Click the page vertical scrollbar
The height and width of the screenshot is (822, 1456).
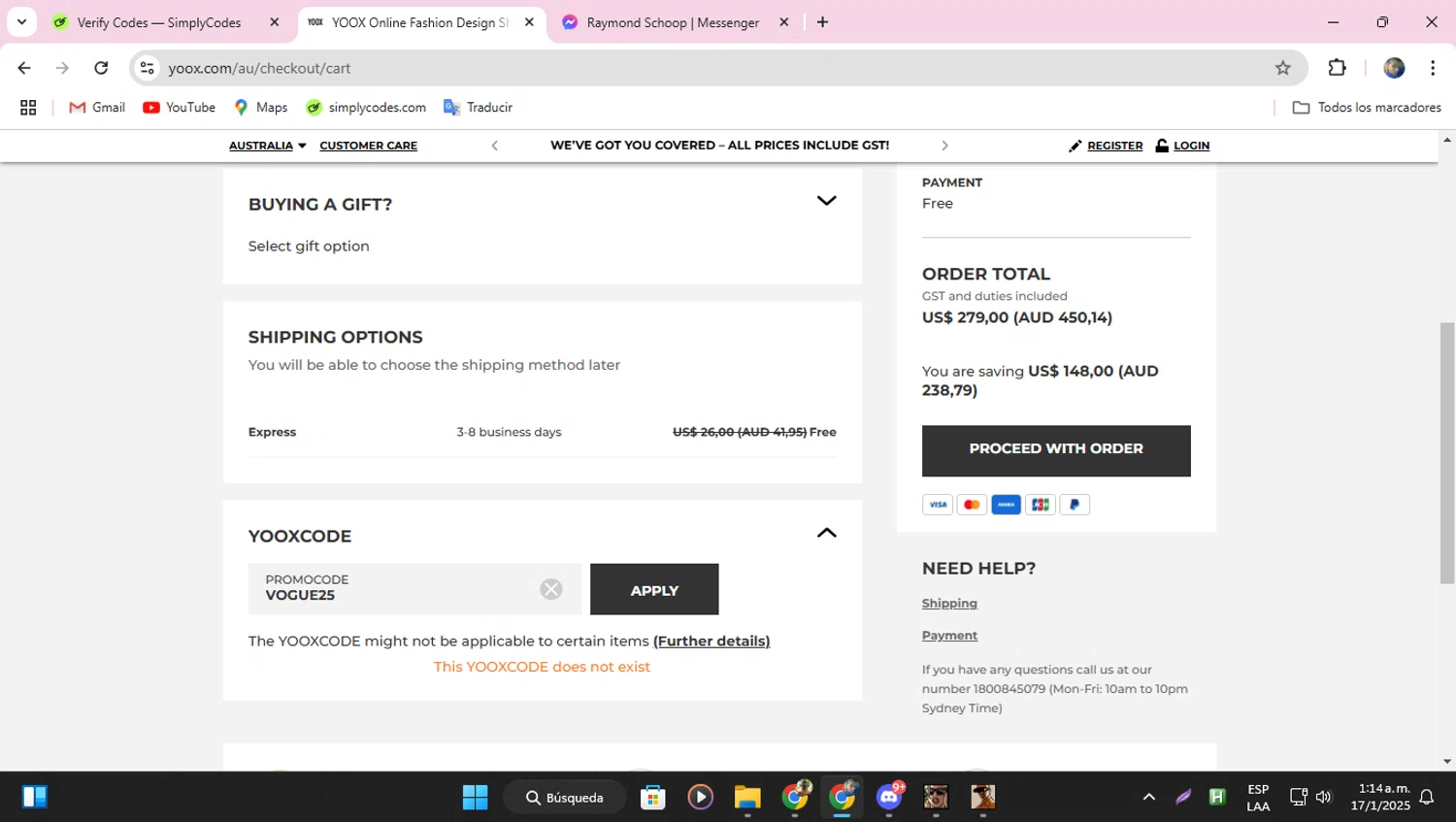coord(1447,452)
